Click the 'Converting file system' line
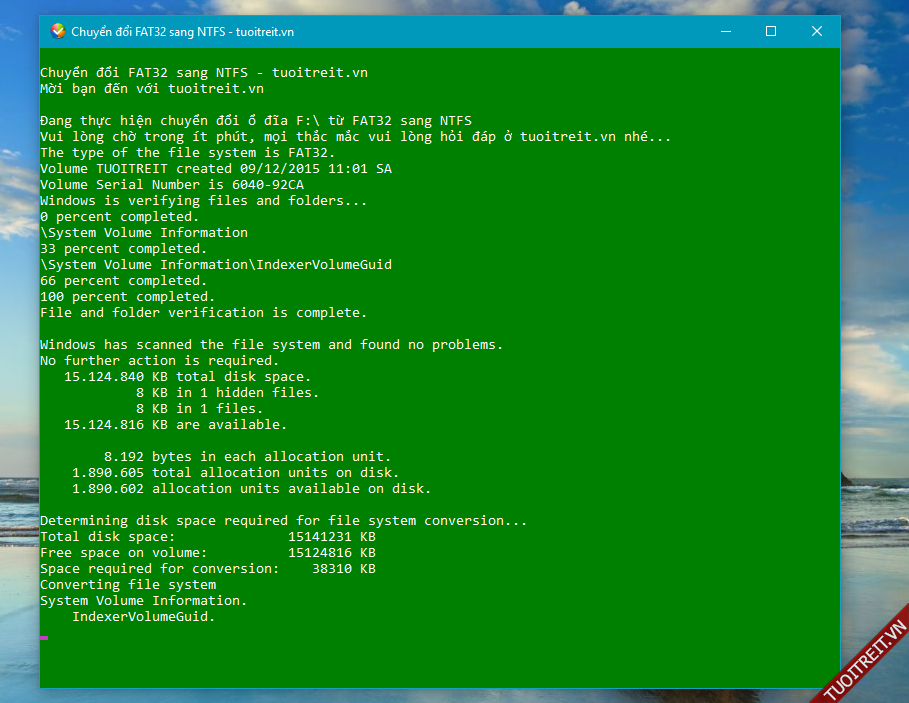This screenshot has height=703, width=909. 127,585
